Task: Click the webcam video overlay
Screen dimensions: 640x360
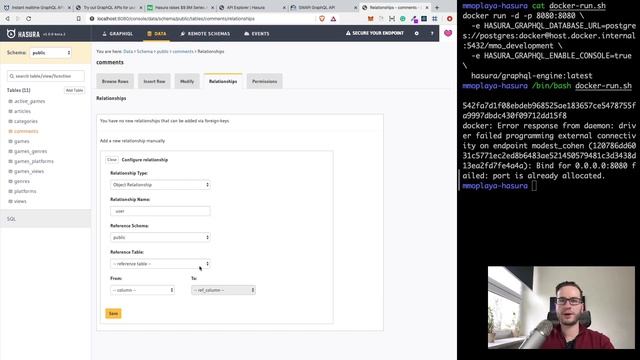Action: click(x=561, y=307)
